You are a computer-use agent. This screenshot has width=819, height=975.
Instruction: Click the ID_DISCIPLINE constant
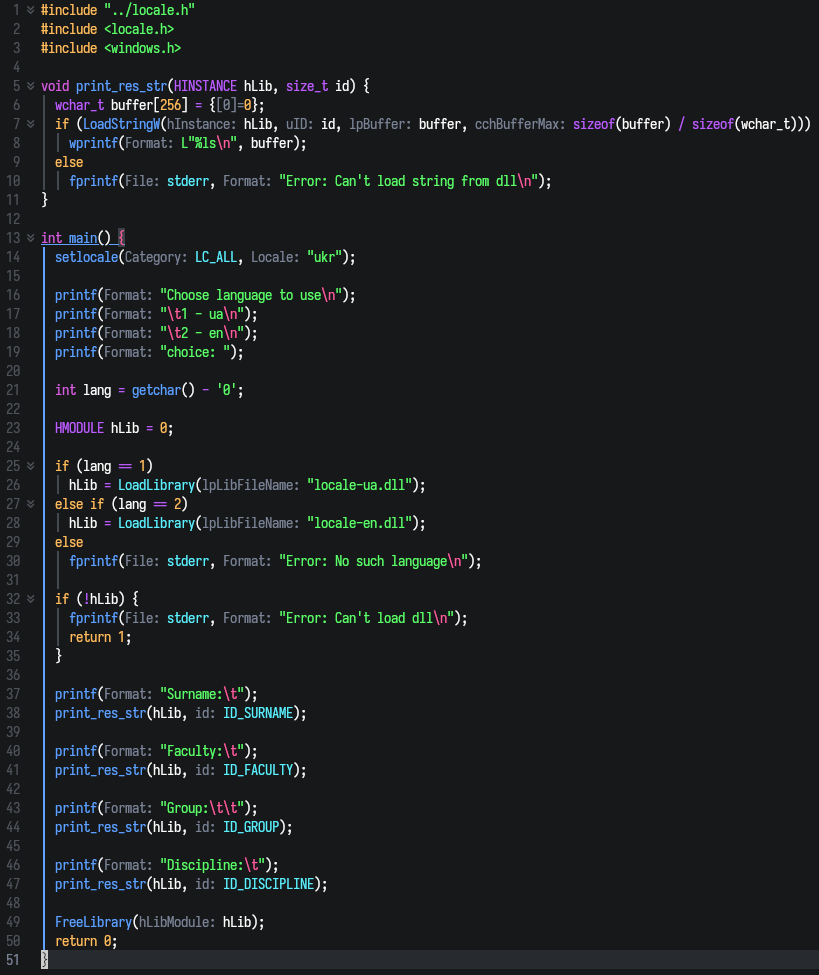pos(269,884)
